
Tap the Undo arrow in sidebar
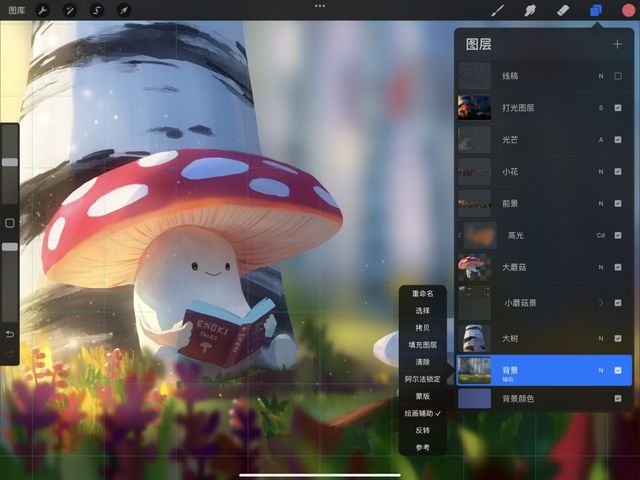click(x=10, y=334)
